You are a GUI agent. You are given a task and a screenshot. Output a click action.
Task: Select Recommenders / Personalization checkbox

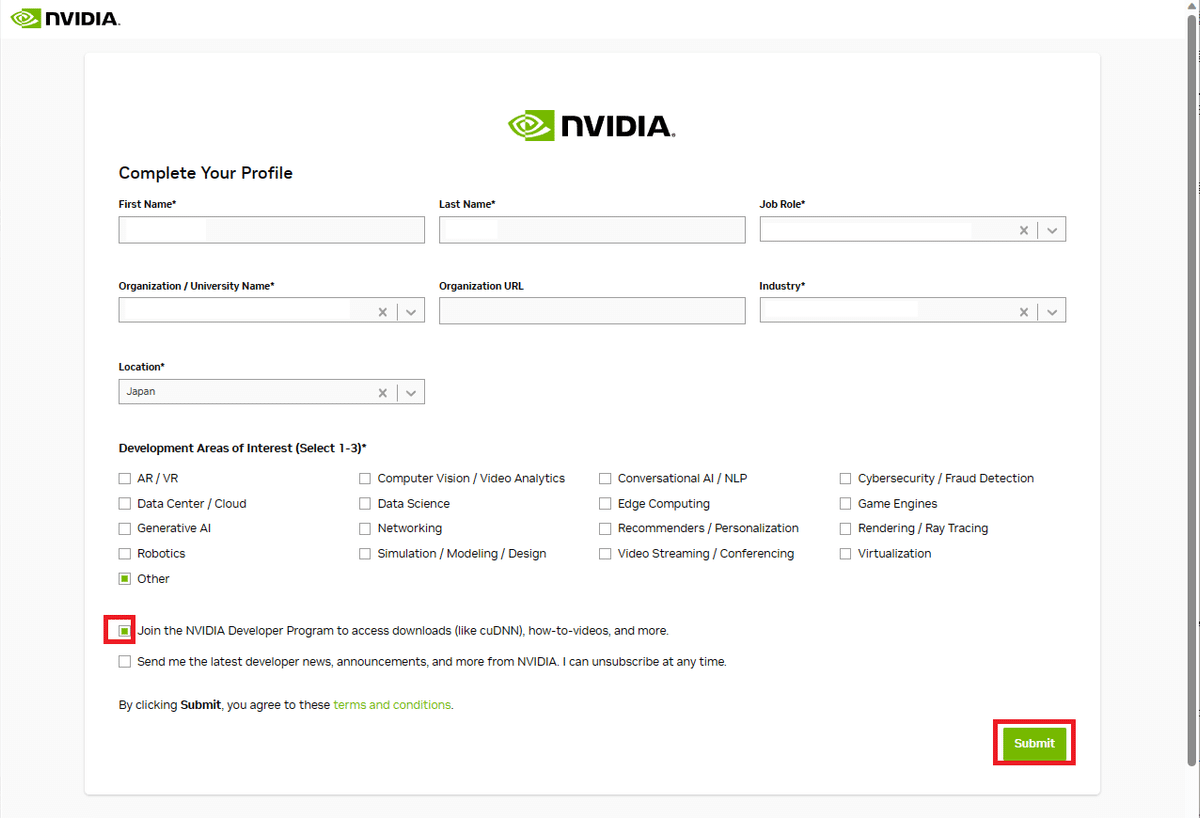coord(605,529)
